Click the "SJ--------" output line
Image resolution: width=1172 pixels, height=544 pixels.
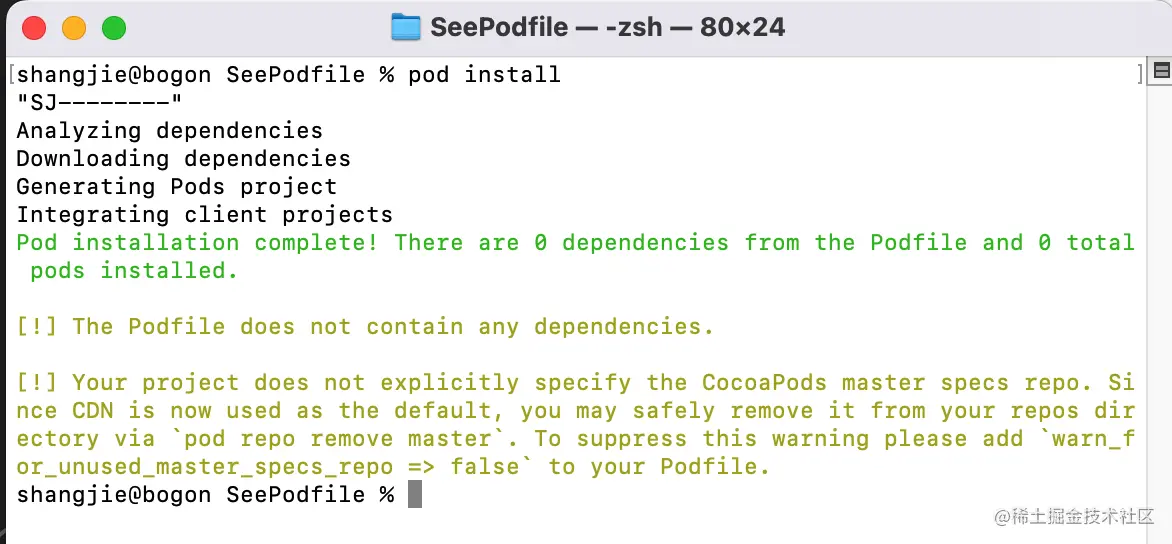(100, 103)
